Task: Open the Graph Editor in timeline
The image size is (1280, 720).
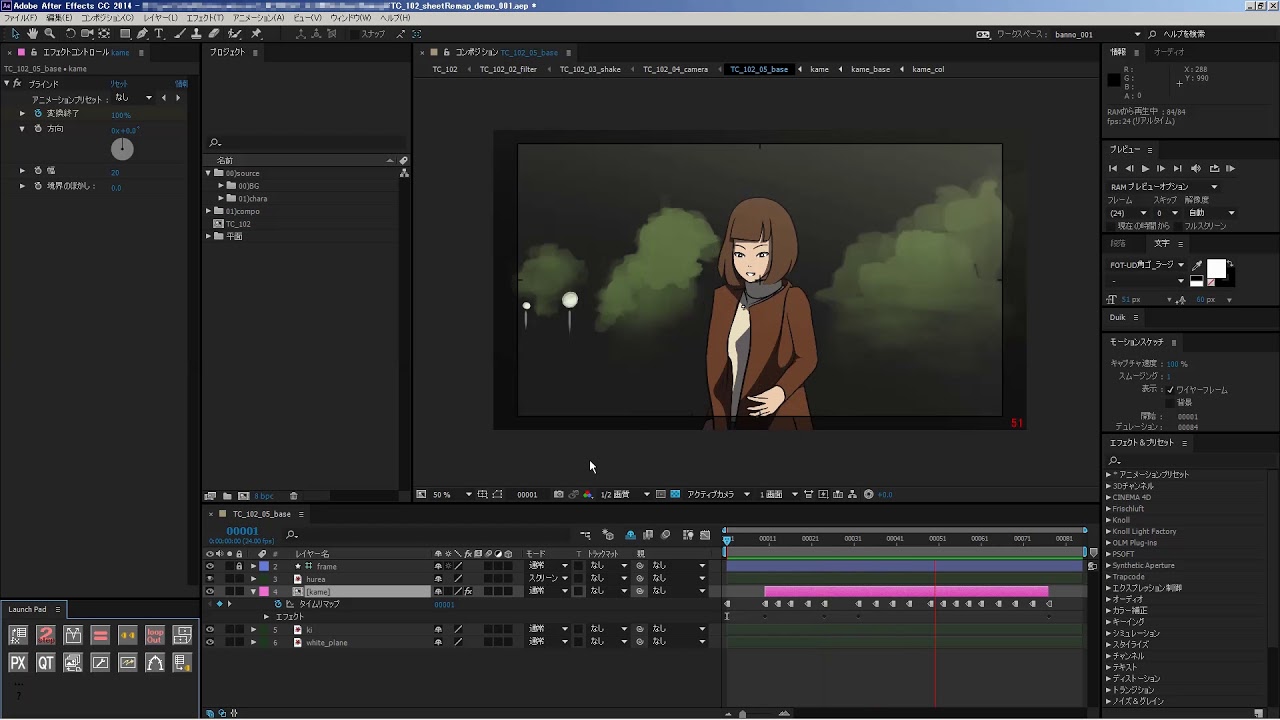Action: (x=705, y=535)
